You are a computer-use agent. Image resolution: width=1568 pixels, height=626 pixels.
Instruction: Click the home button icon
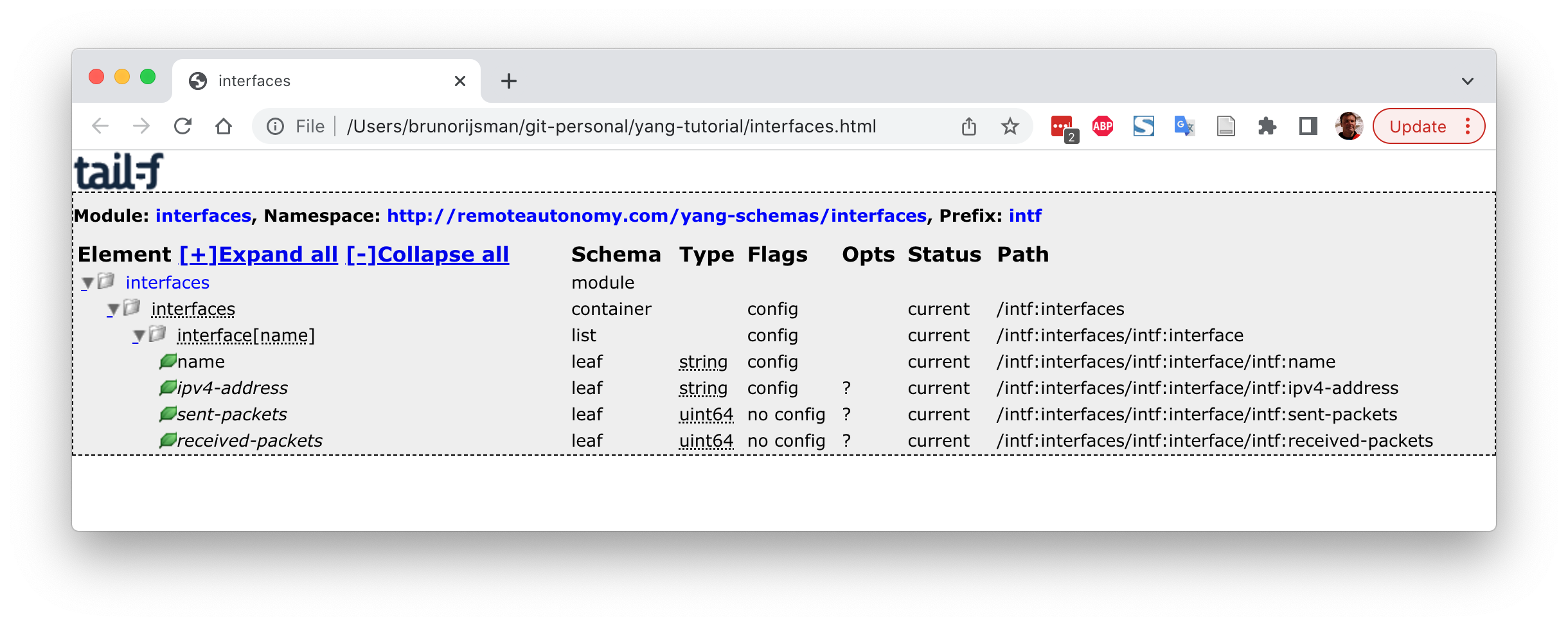tap(224, 126)
